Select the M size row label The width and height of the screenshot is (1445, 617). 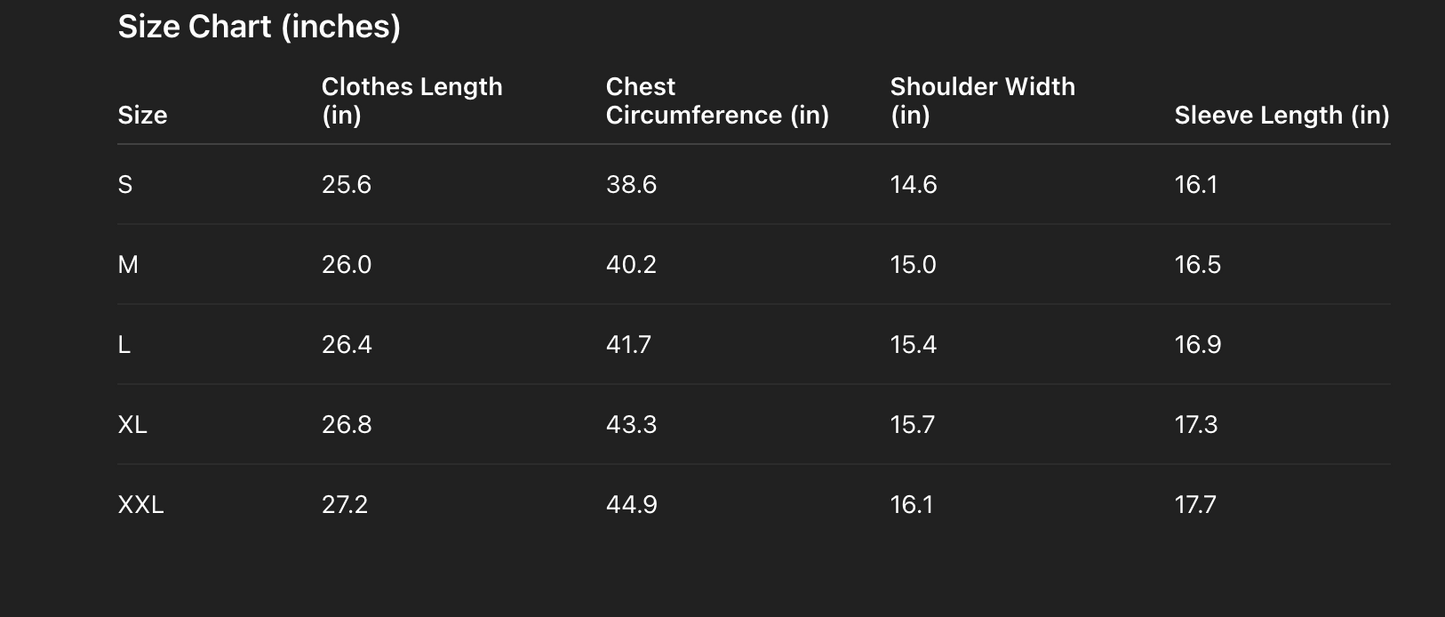[x=128, y=265]
